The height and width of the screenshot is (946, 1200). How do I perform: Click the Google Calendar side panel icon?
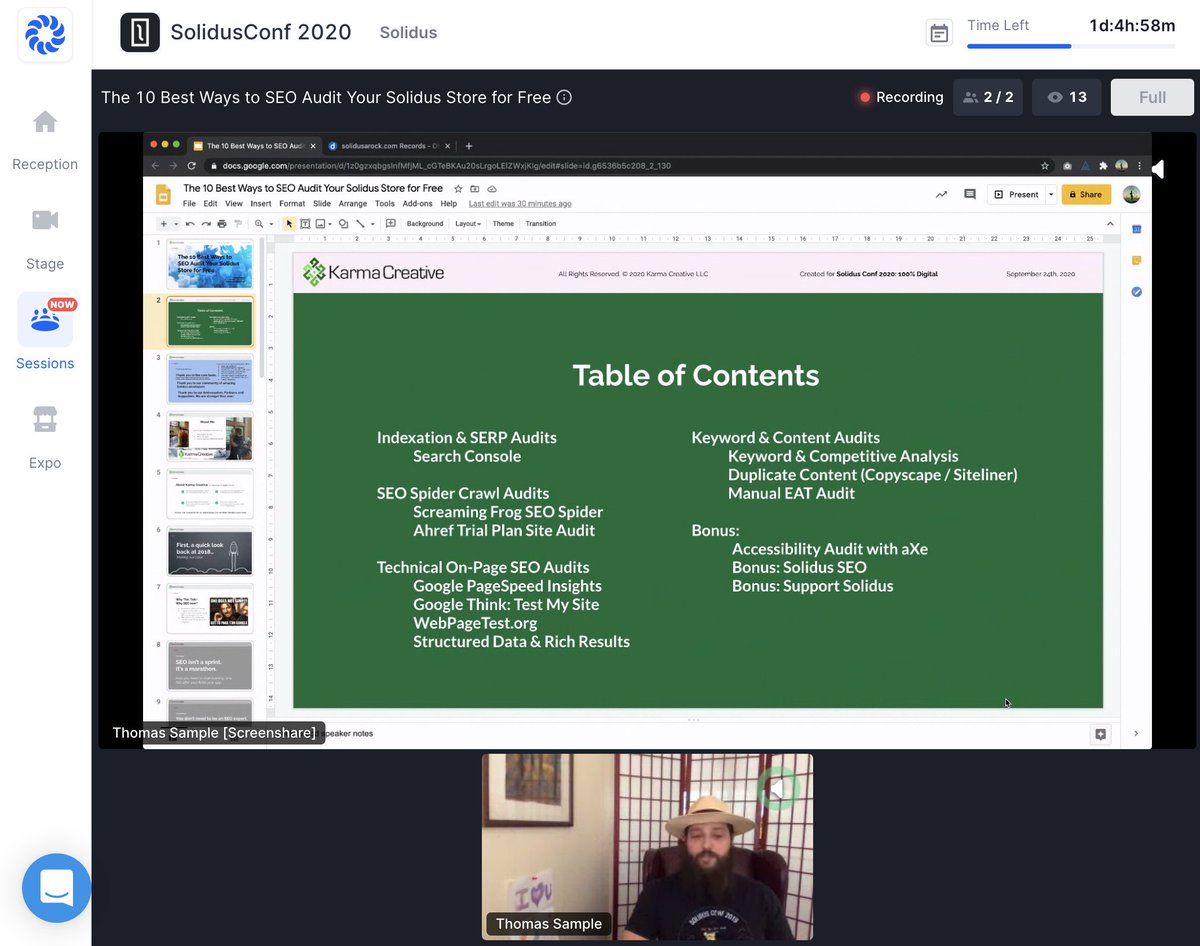1137,229
